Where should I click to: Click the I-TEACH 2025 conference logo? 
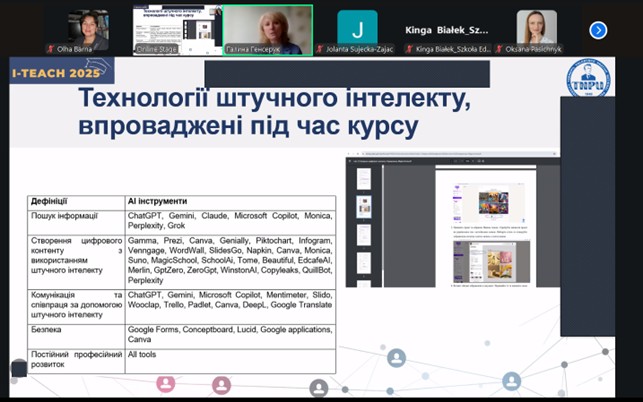point(62,71)
